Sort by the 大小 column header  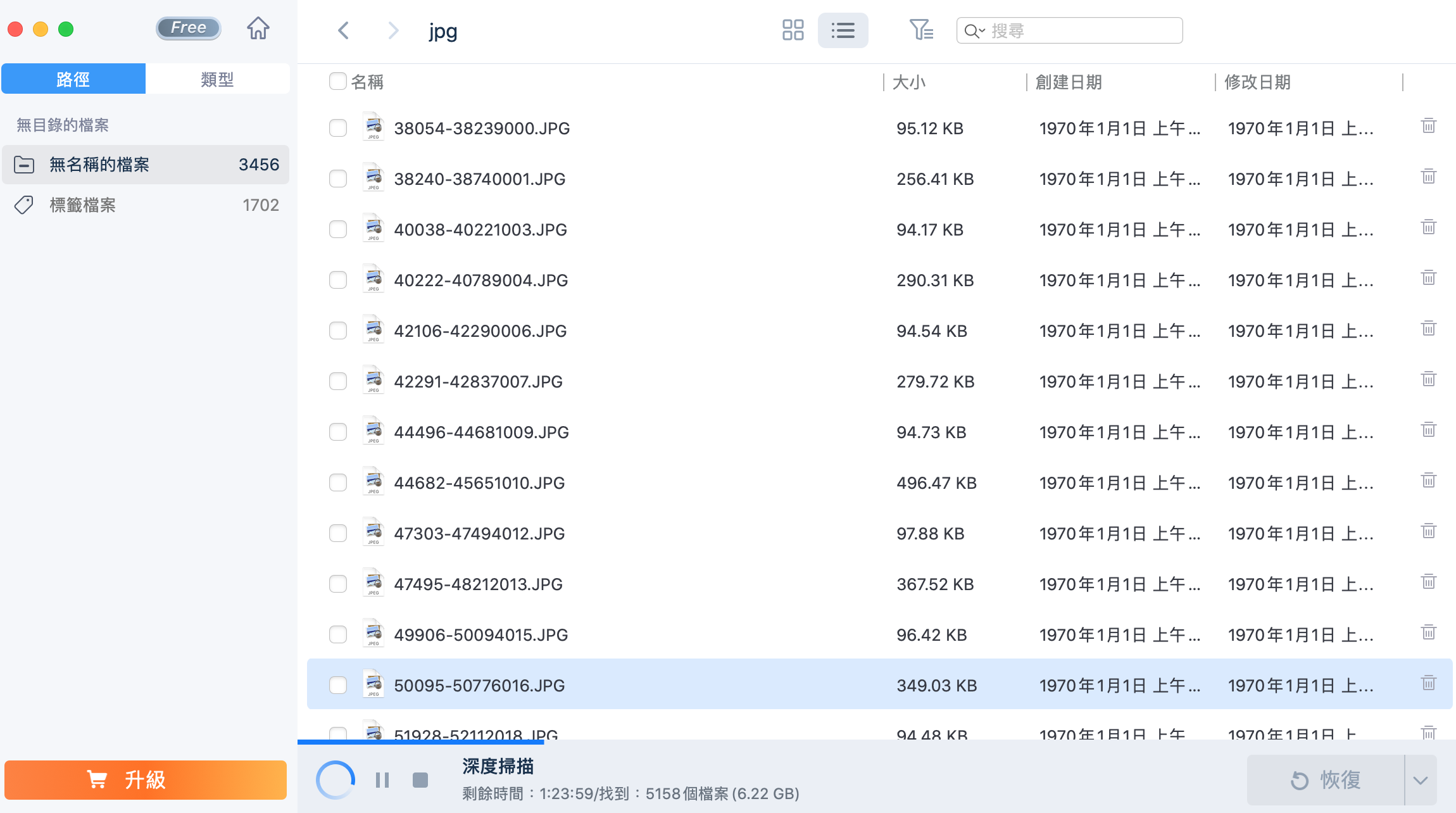pos(909,82)
